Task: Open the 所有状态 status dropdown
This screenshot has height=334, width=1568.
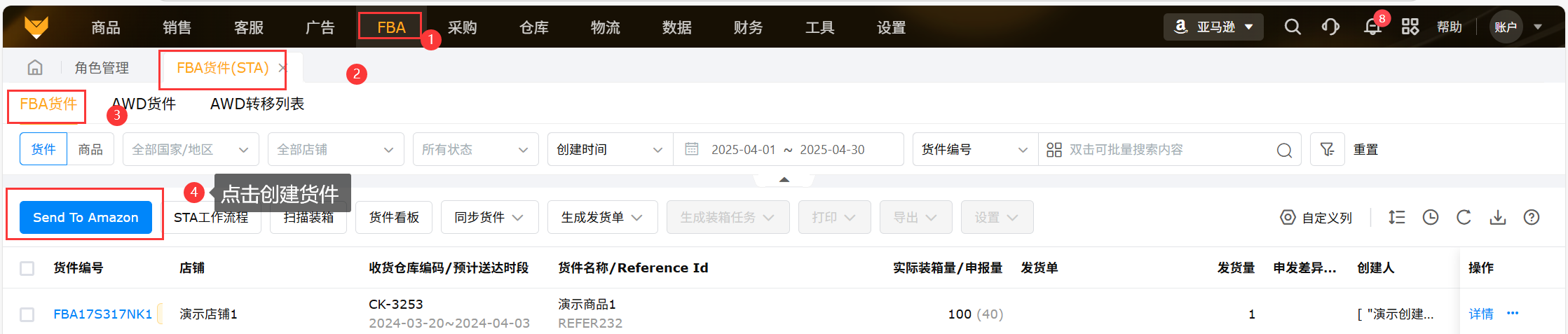Action: (475, 149)
